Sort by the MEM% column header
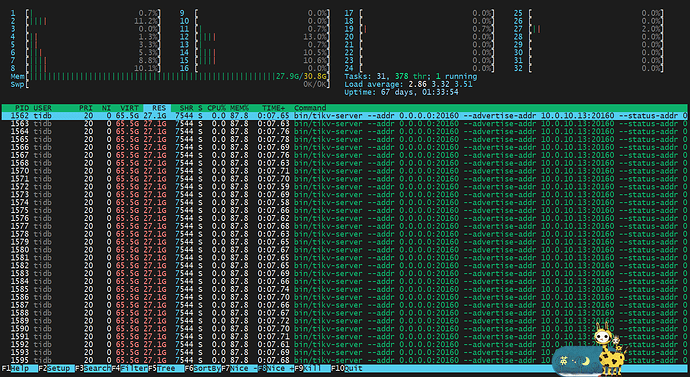 point(239,108)
